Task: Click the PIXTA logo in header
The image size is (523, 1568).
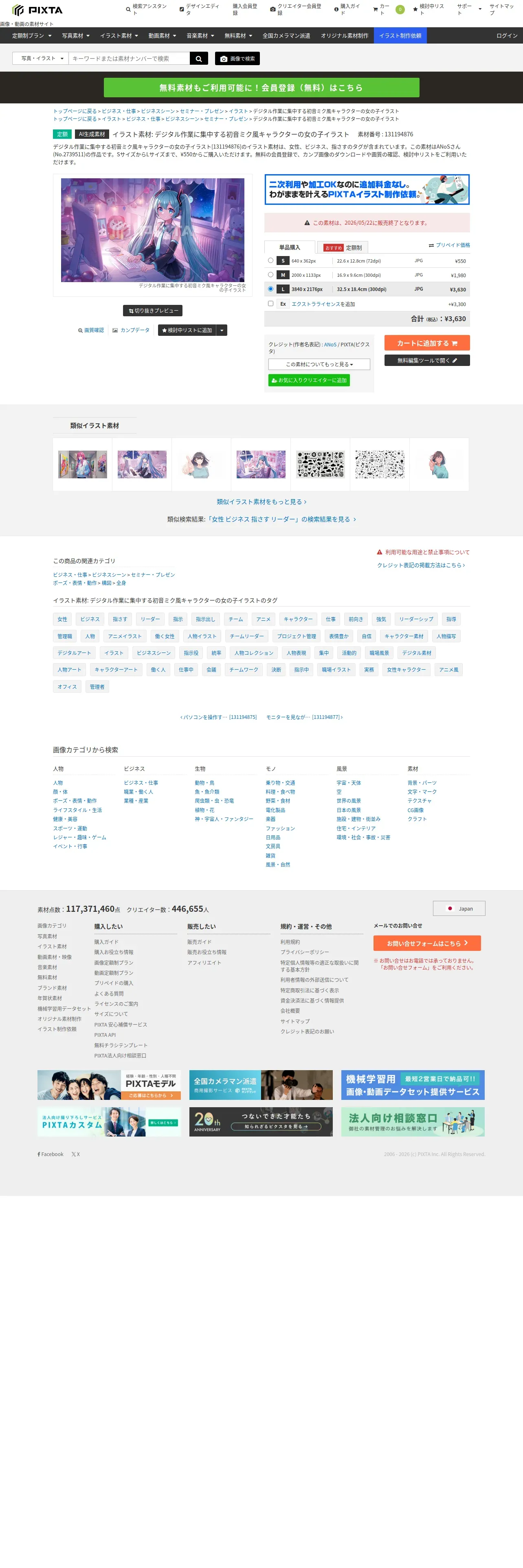Action: [37, 10]
